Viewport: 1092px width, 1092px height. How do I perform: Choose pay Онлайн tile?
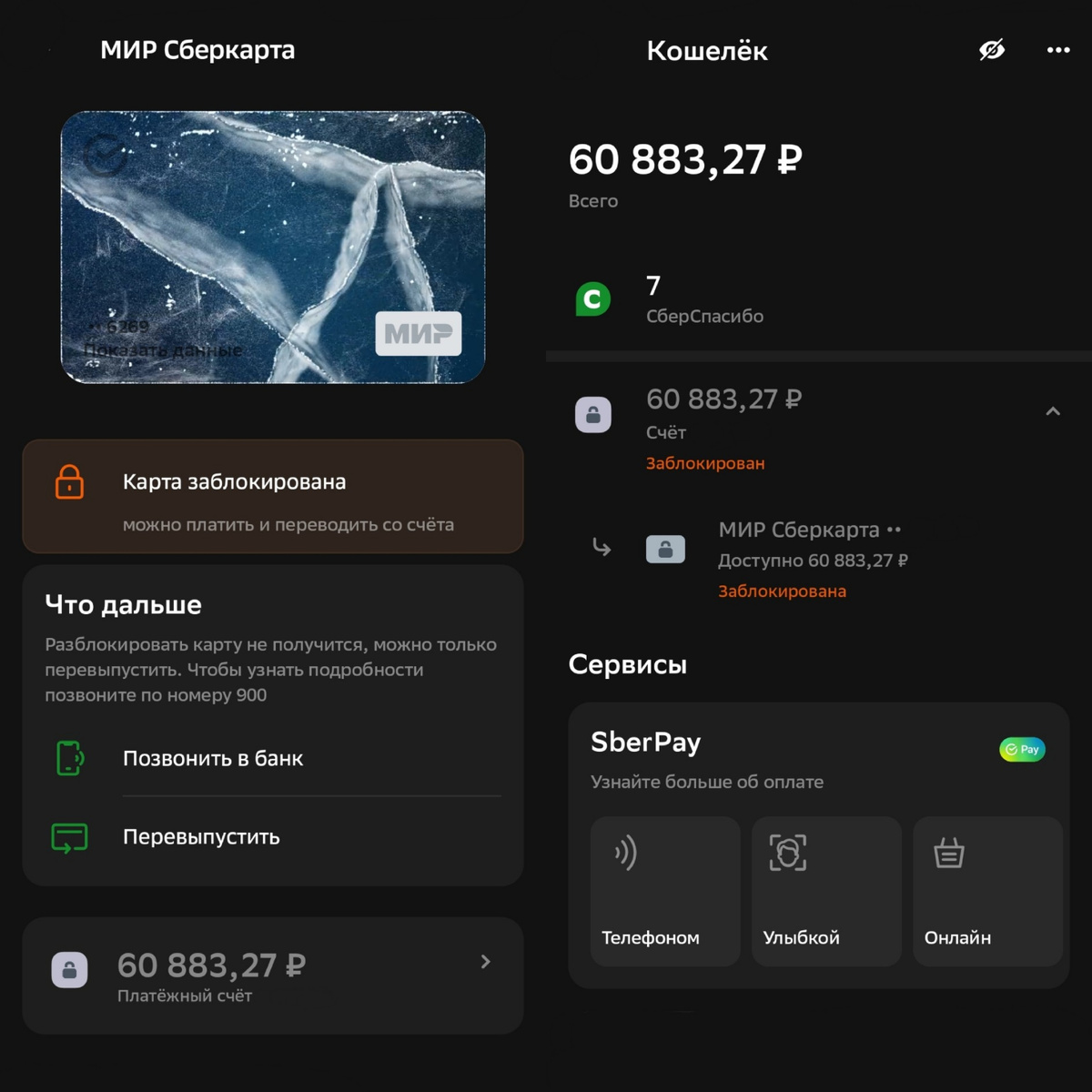[987, 891]
